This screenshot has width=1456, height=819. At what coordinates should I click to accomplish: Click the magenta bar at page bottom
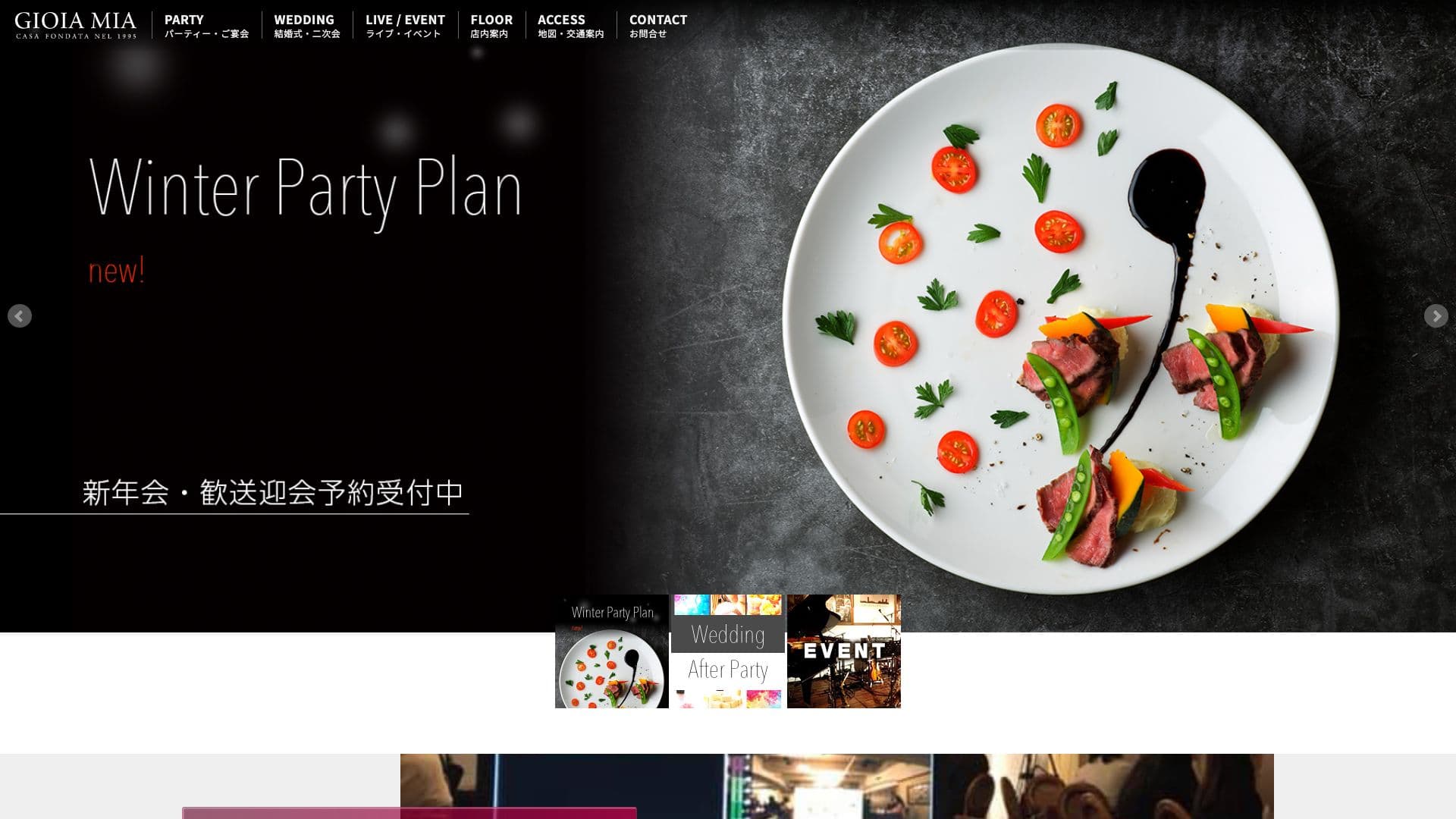[409, 813]
